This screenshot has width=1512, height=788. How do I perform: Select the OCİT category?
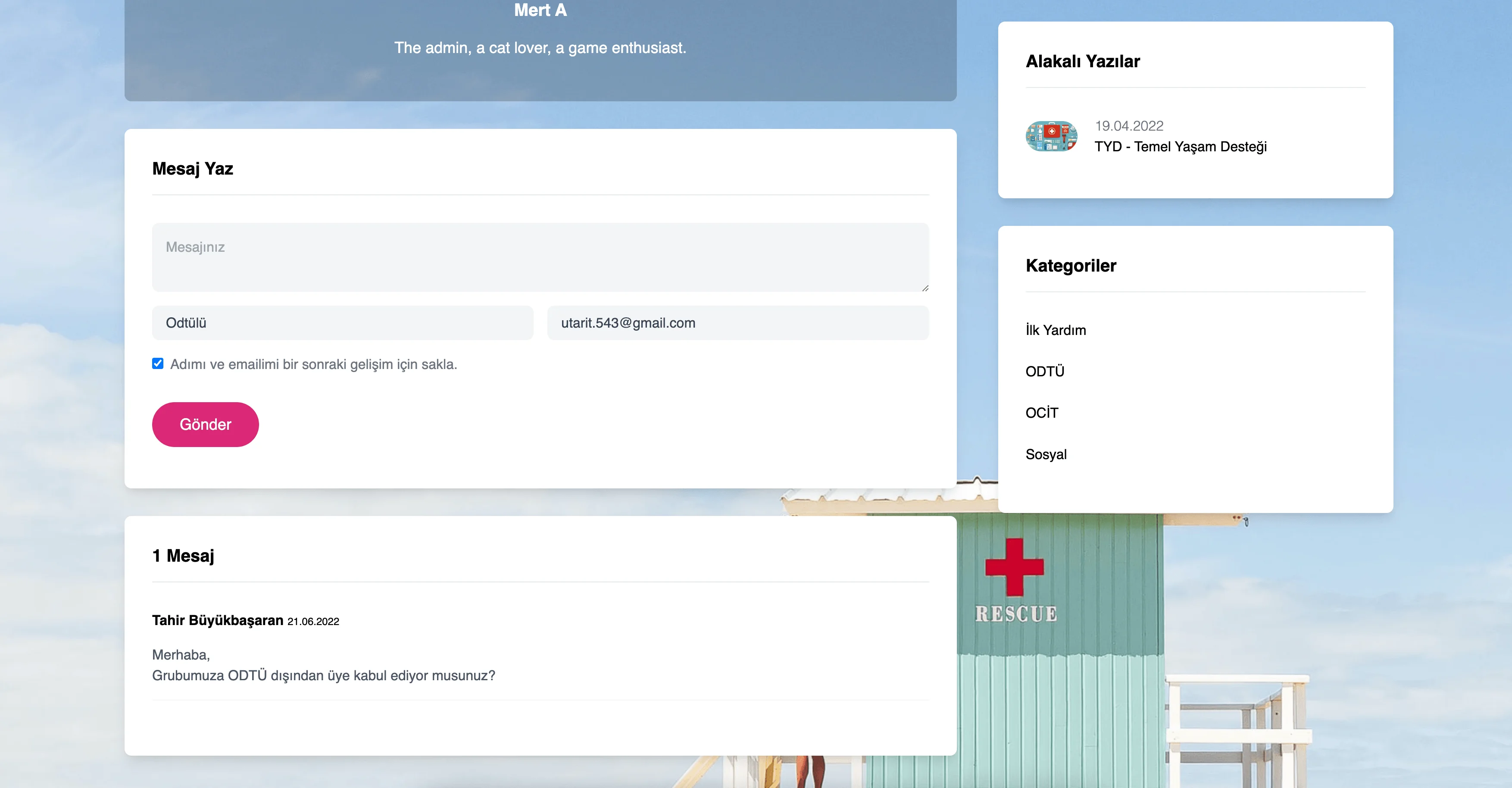coord(1042,413)
